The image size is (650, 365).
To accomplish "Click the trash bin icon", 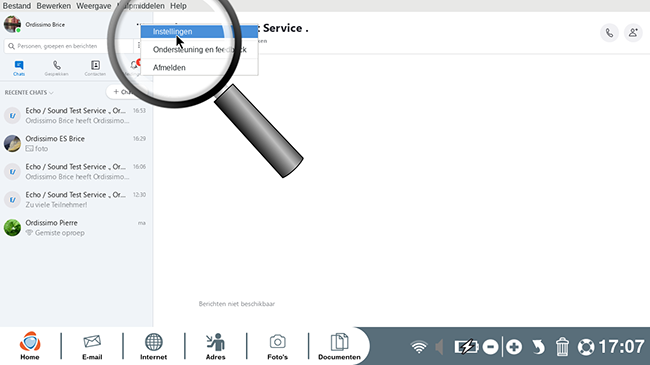I will [x=562, y=347].
